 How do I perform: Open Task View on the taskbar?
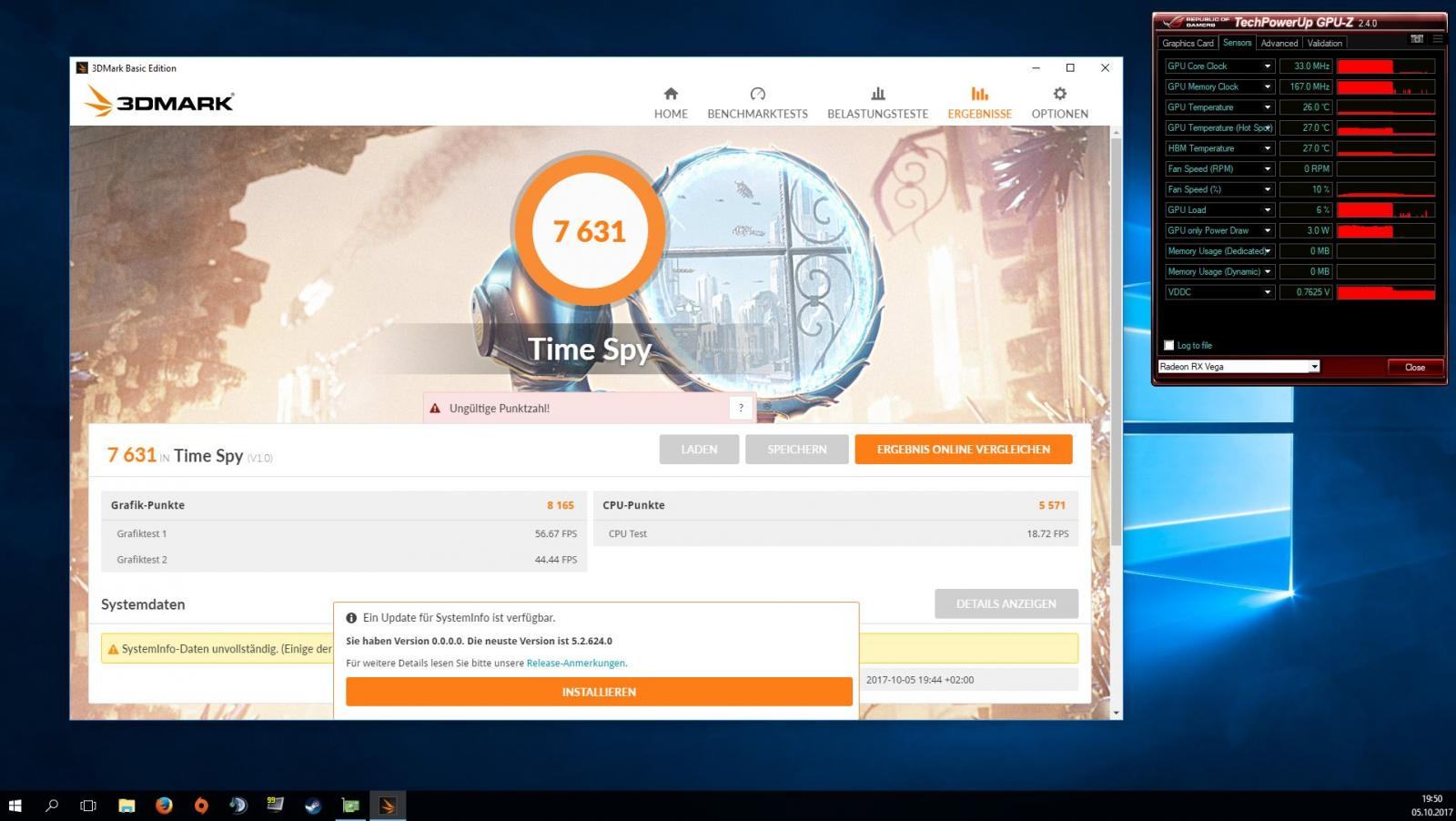88,806
